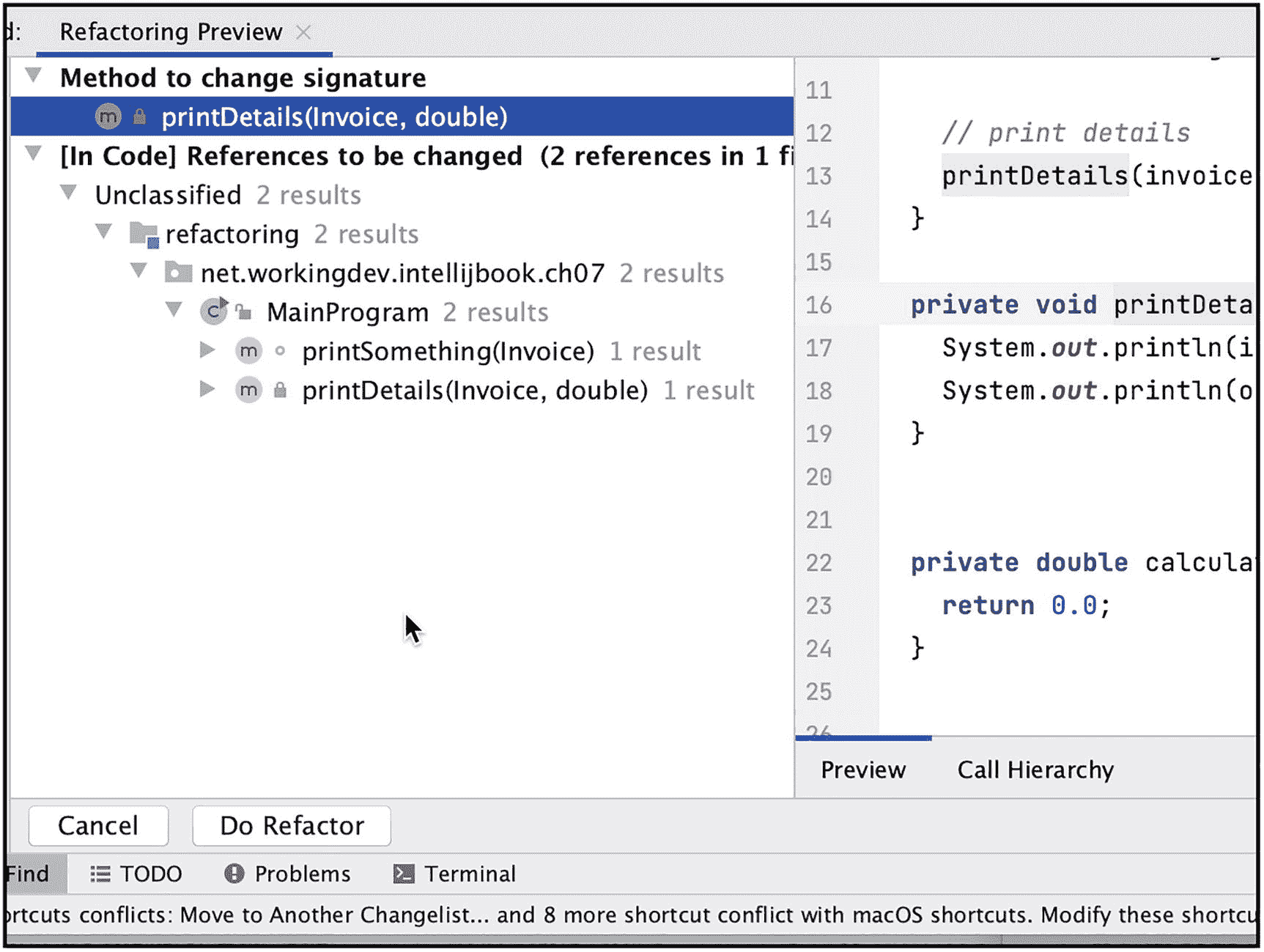This screenshot has width=1264, height=952.
Task: Click the TODO list icon
Action: point(100,874)
